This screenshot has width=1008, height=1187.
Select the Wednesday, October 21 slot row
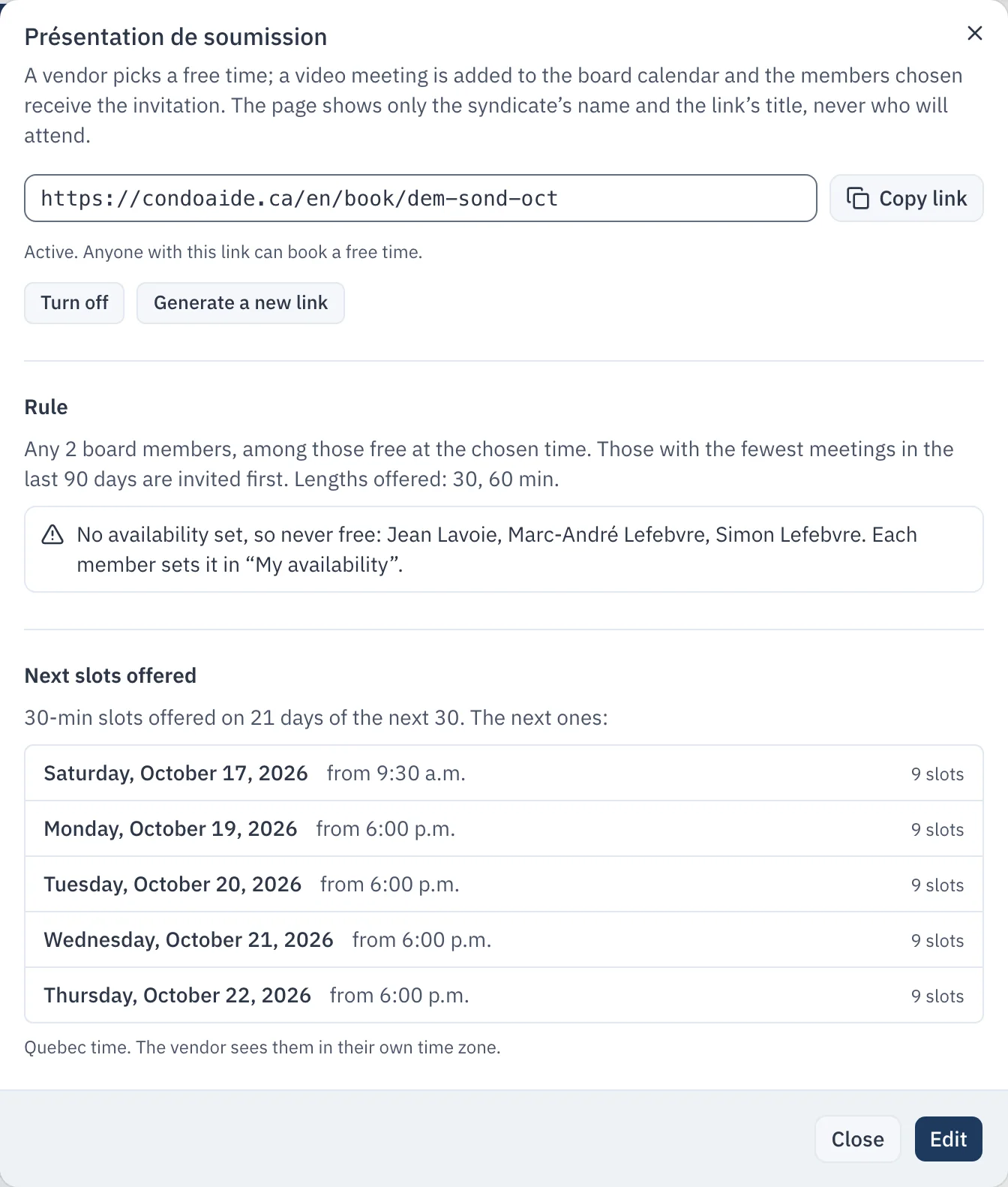504,940
